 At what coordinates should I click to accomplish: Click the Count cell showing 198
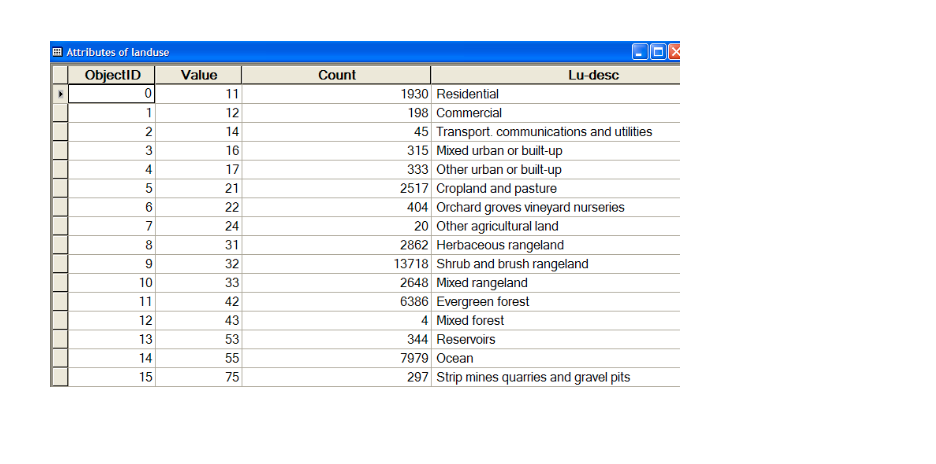[337, 113]
